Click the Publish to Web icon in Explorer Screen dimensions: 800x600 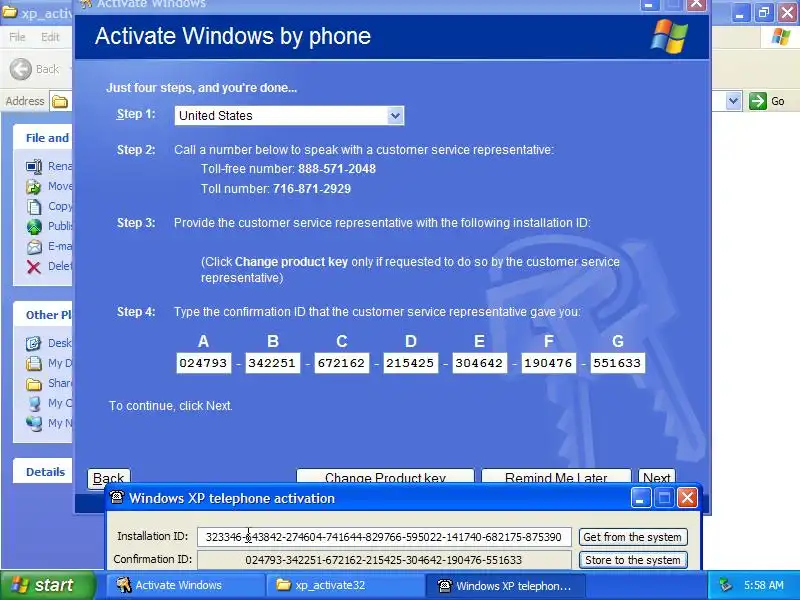34,227
